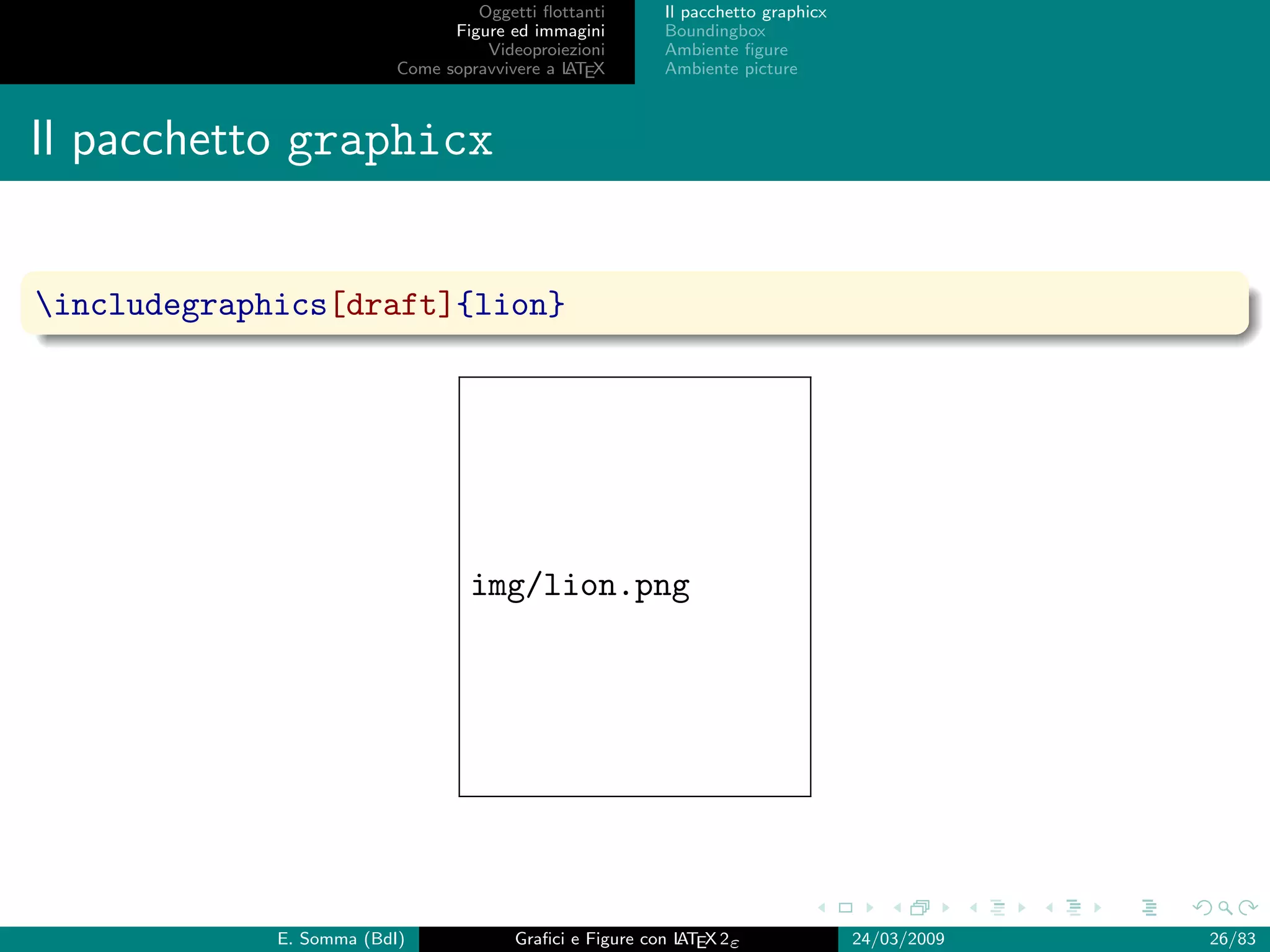
Task: Click the {lion} argument in the code
Action: [511, 304]
